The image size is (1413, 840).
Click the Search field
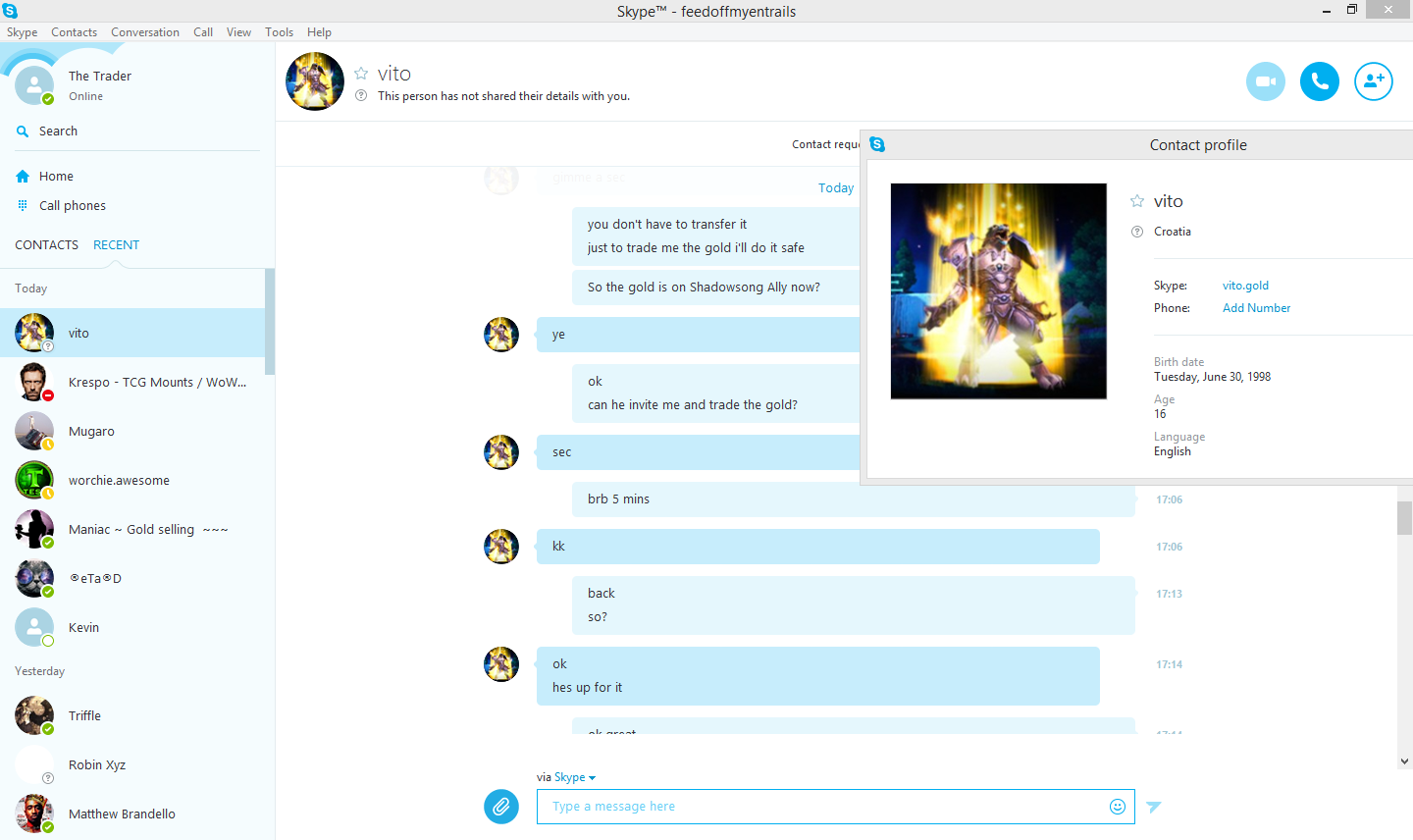point(137,131)
